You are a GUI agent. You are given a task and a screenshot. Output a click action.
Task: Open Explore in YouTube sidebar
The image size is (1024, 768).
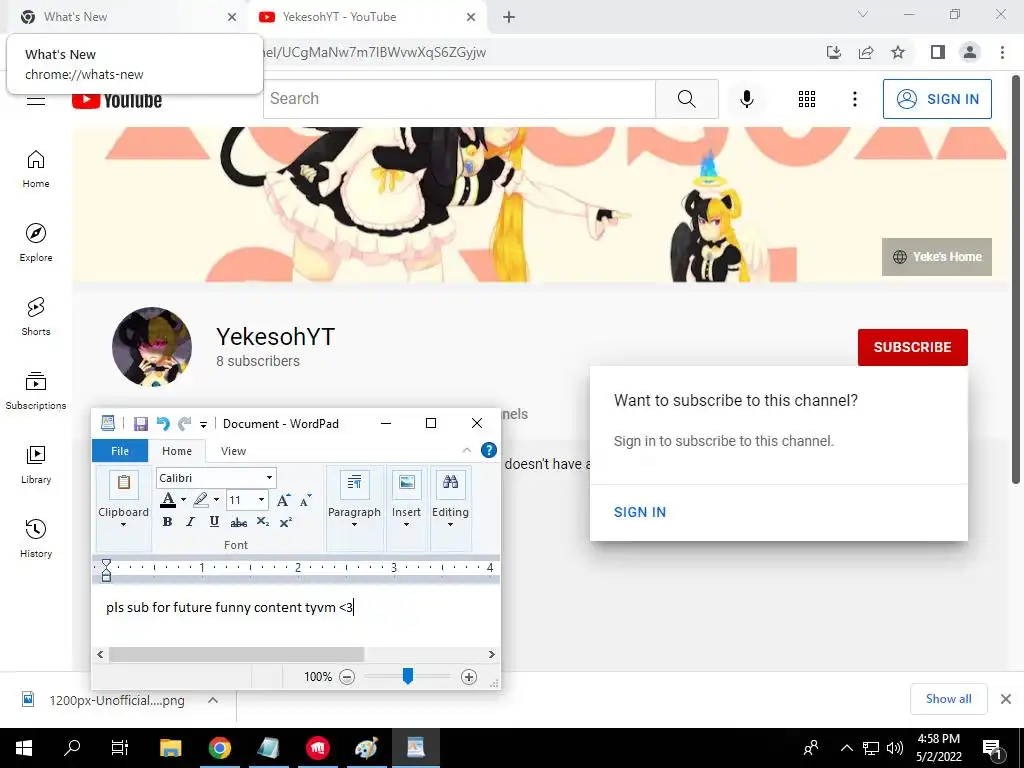click(x=36, y=243)
